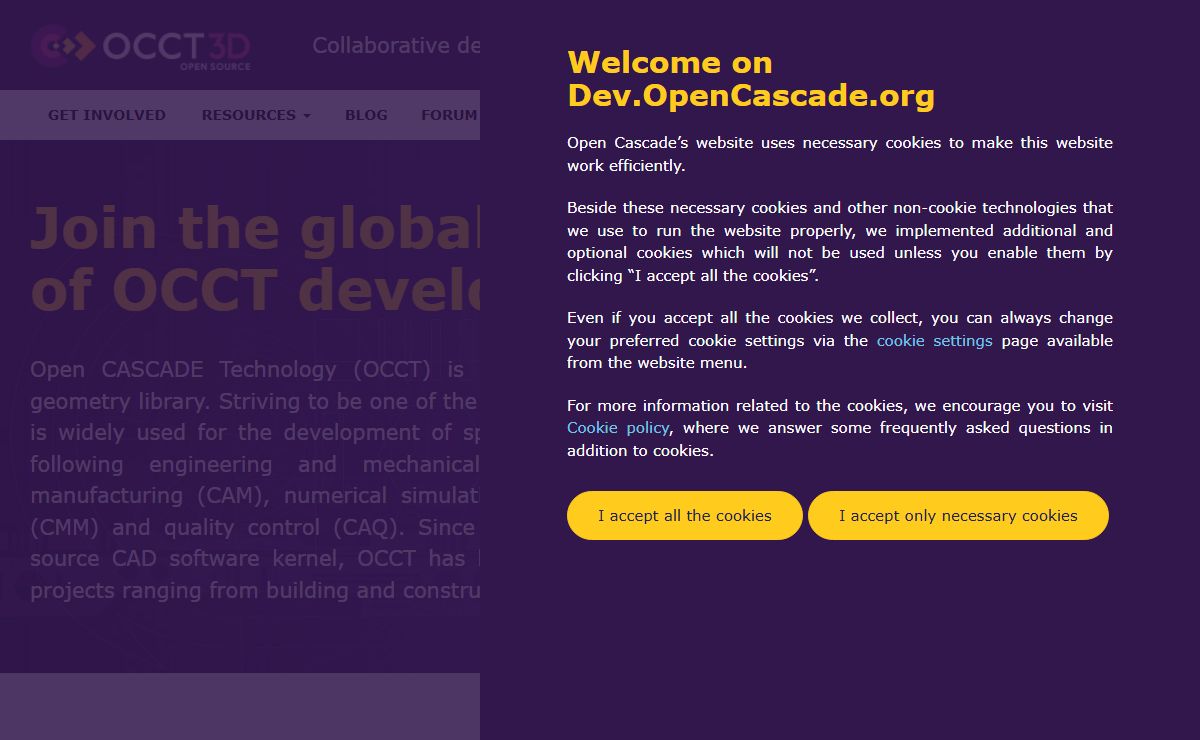This screenshot has height=740, width=1200.
Task: Choose 'I accept only necessary cookies'
Action: [x=958, y=516]
